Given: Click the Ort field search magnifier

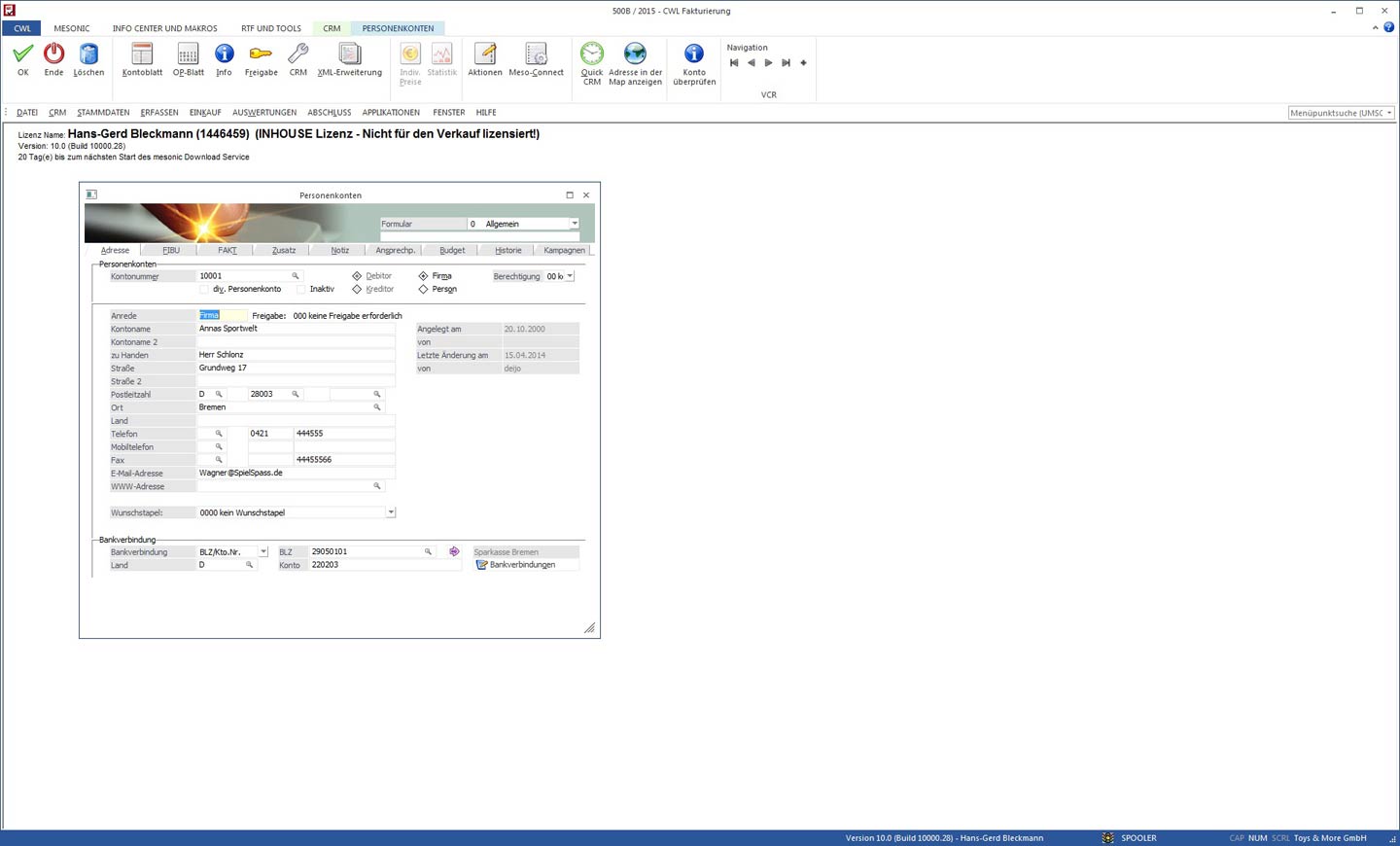Looking at the screenshot, I should (x=377, y=407).
